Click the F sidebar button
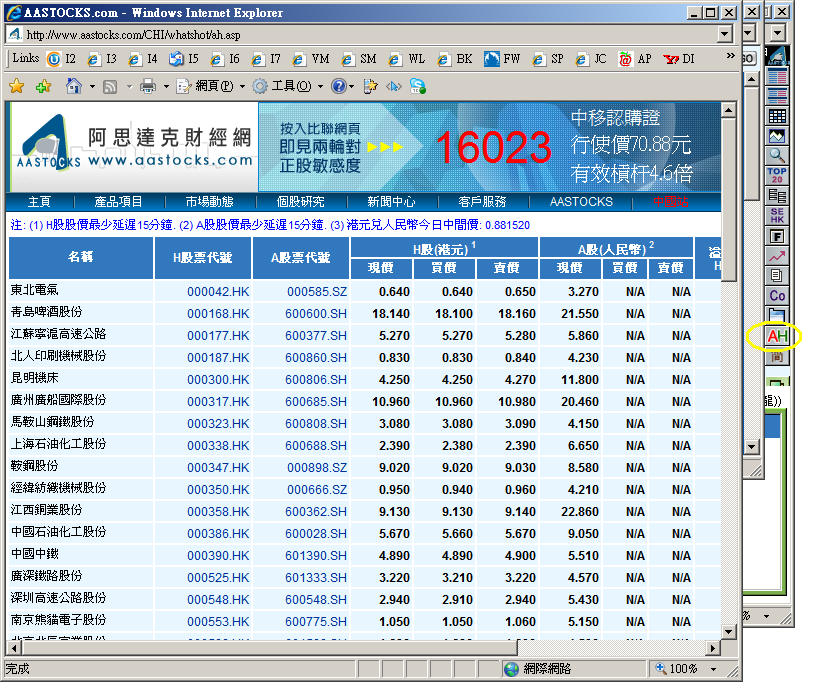Viewport: 821px width, 686px height. click(x=777, y=236)
